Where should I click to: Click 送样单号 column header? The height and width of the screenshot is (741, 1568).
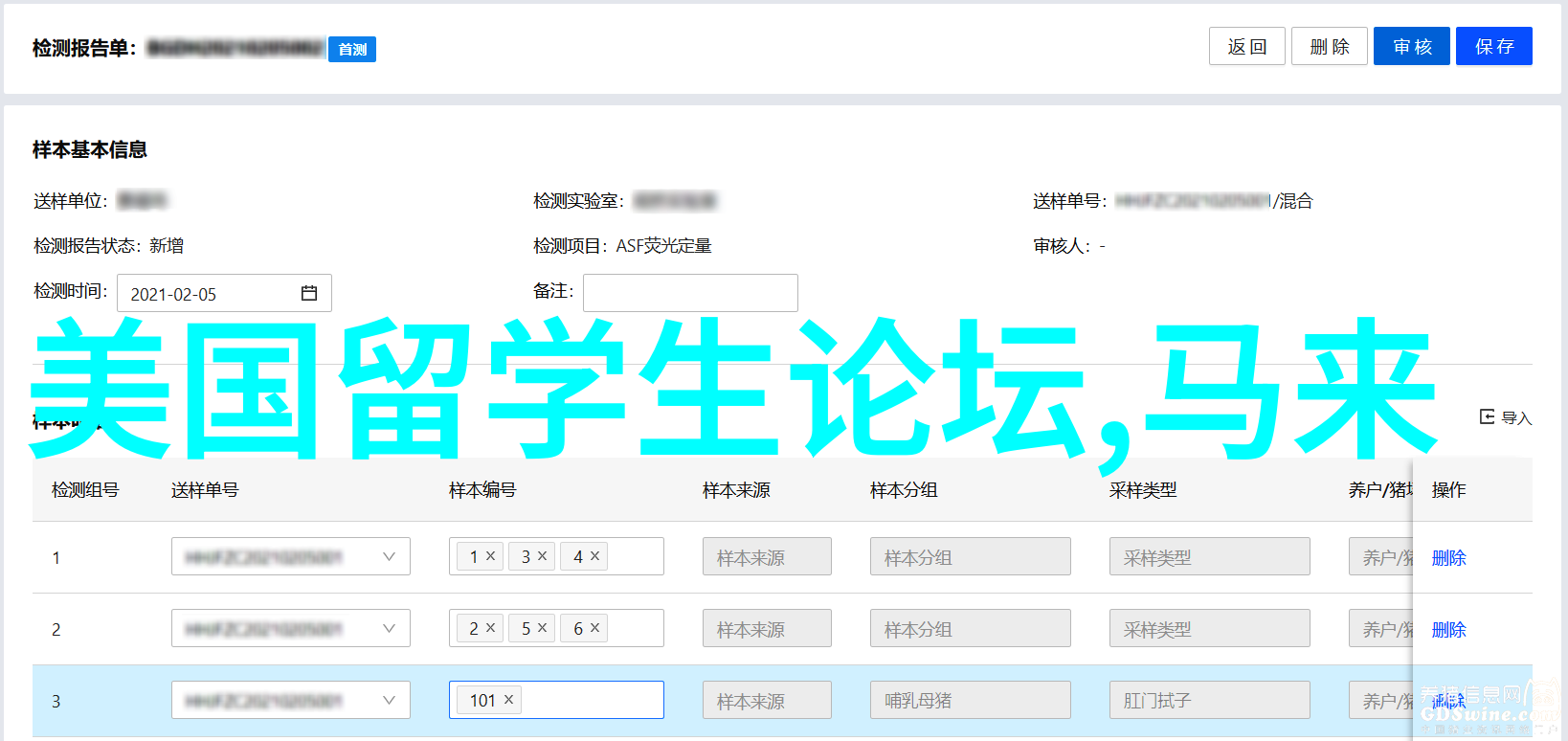pos(205,490)
